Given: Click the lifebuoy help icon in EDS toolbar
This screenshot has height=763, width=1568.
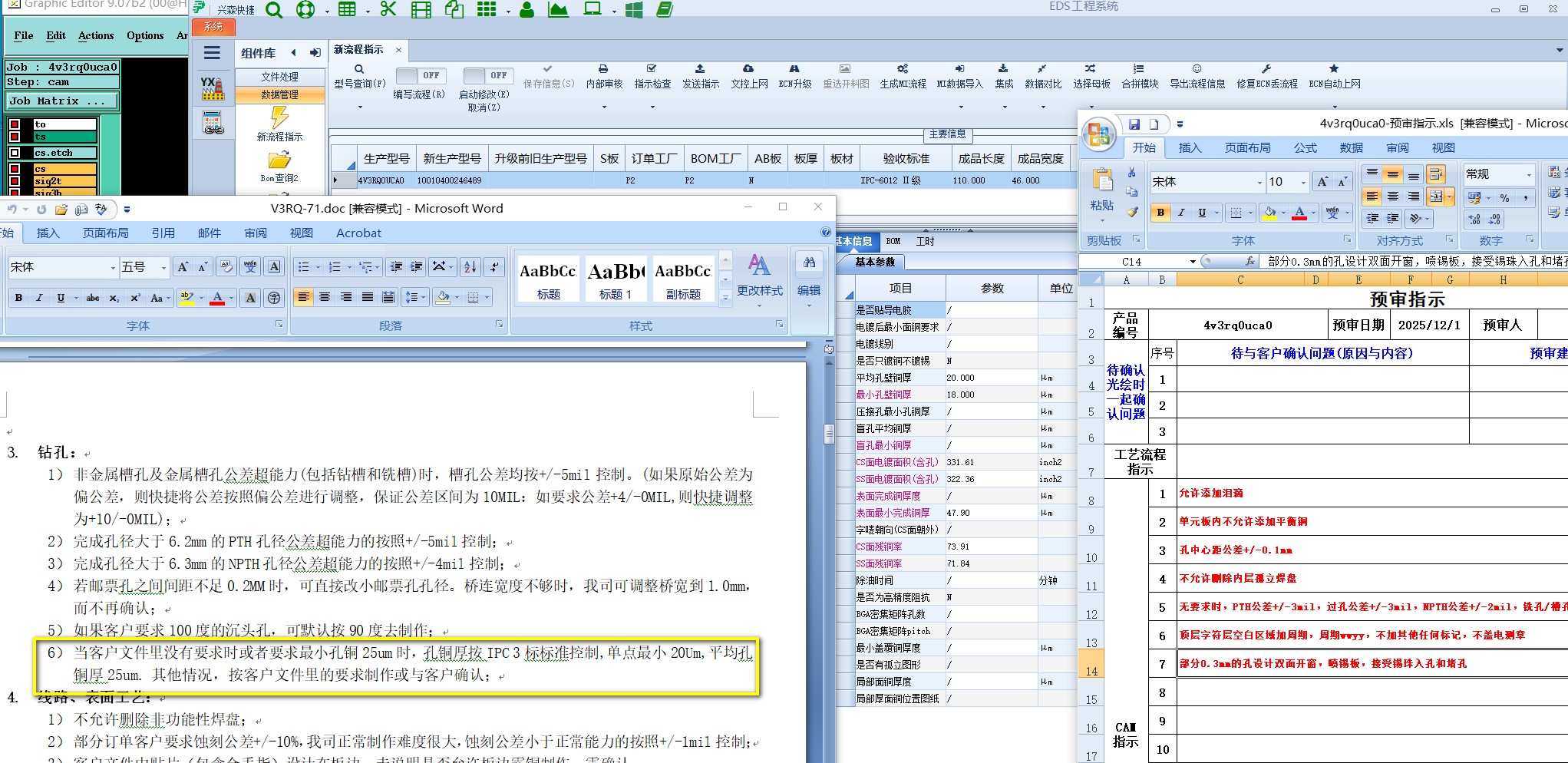Looking at the screenshot, I should point(305,10).
